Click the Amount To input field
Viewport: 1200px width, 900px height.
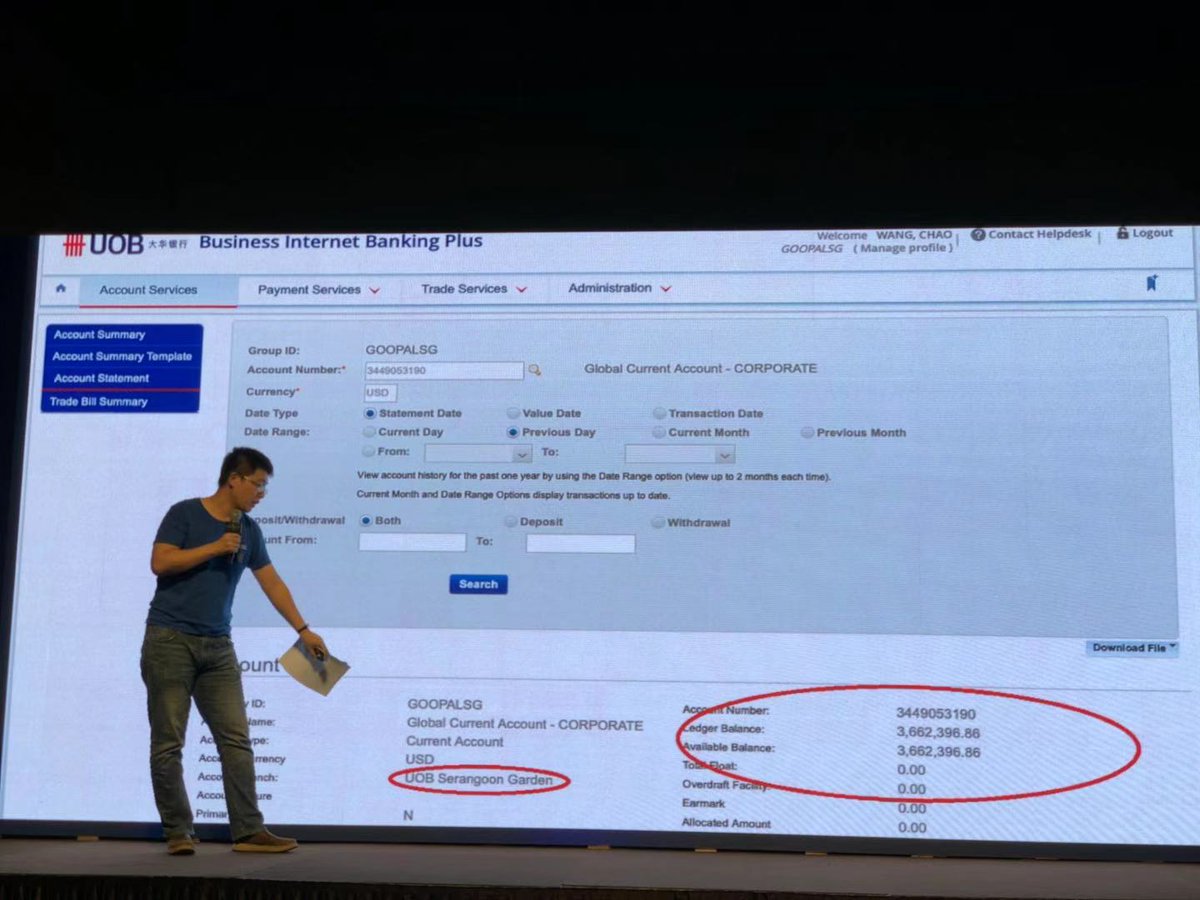[x=581, y=544]
